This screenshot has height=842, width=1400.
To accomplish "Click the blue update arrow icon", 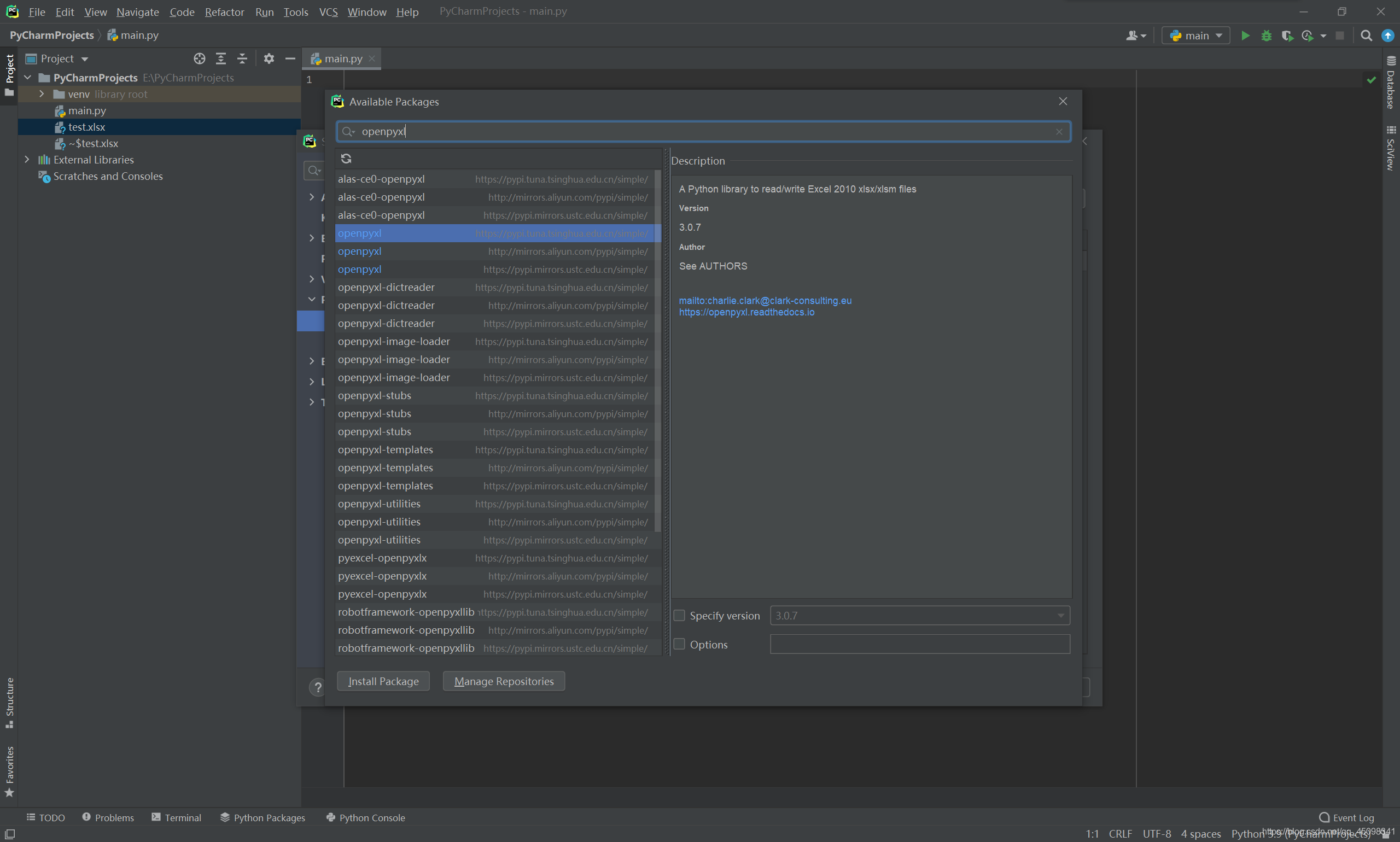I will point(1387,36).
